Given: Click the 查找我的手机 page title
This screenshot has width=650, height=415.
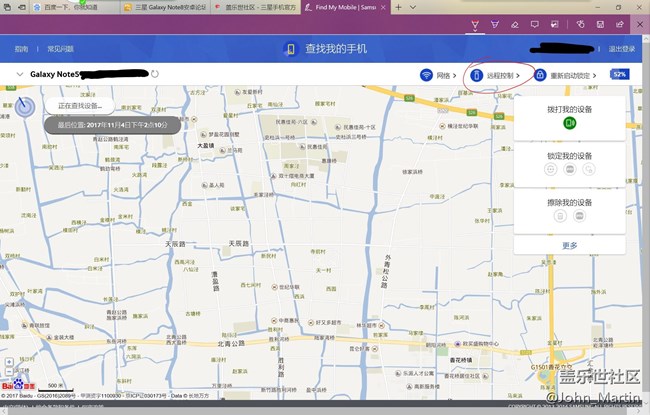Looking at the screenshot, I should coord(336,49).
